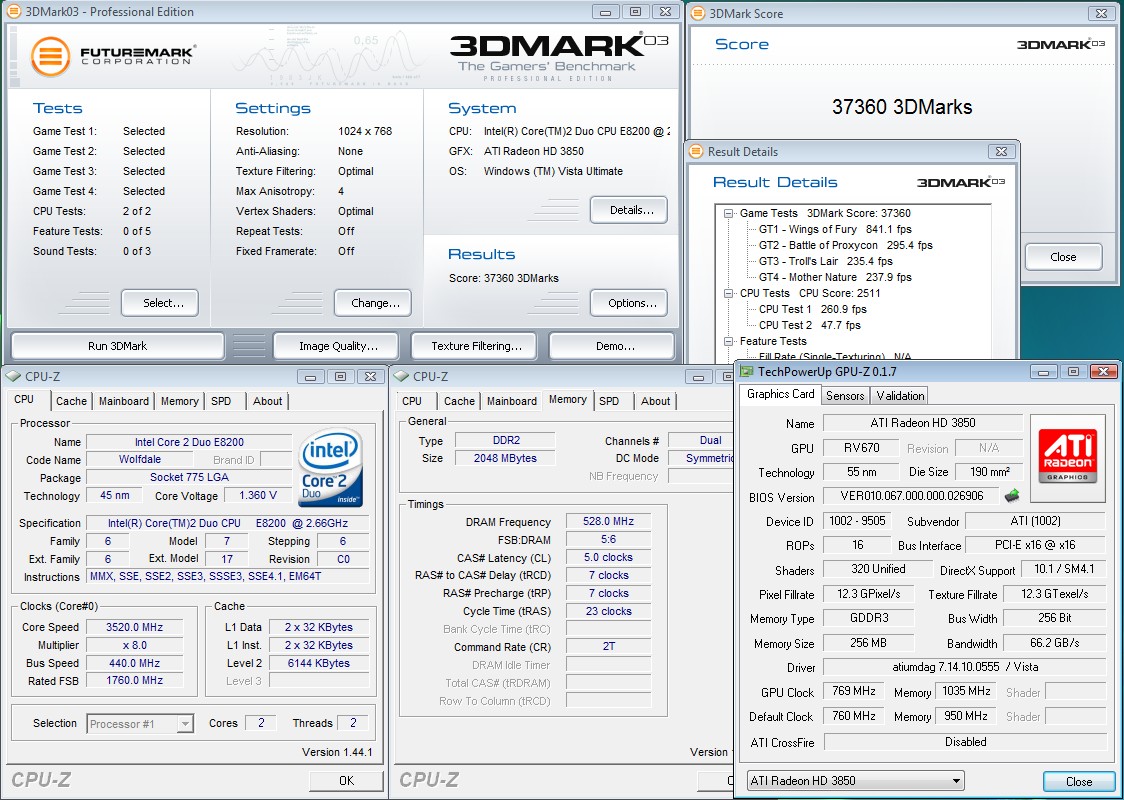Switch to CPU tab in memory CPU-Z window

pos(412,401)
